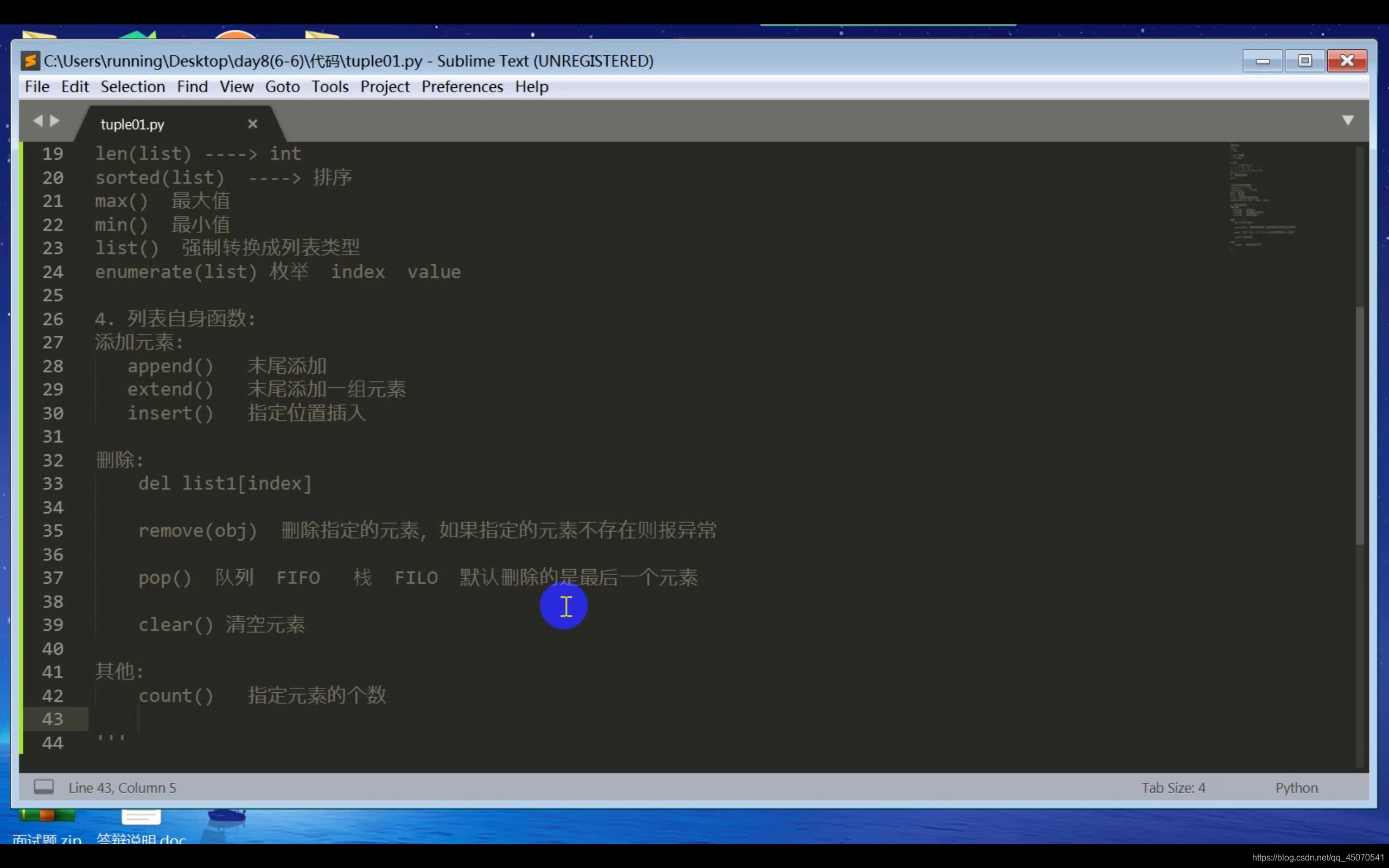1389x868 pixels.
Task: Click the next tab right arrow
Action: click(x=55, y=120)
